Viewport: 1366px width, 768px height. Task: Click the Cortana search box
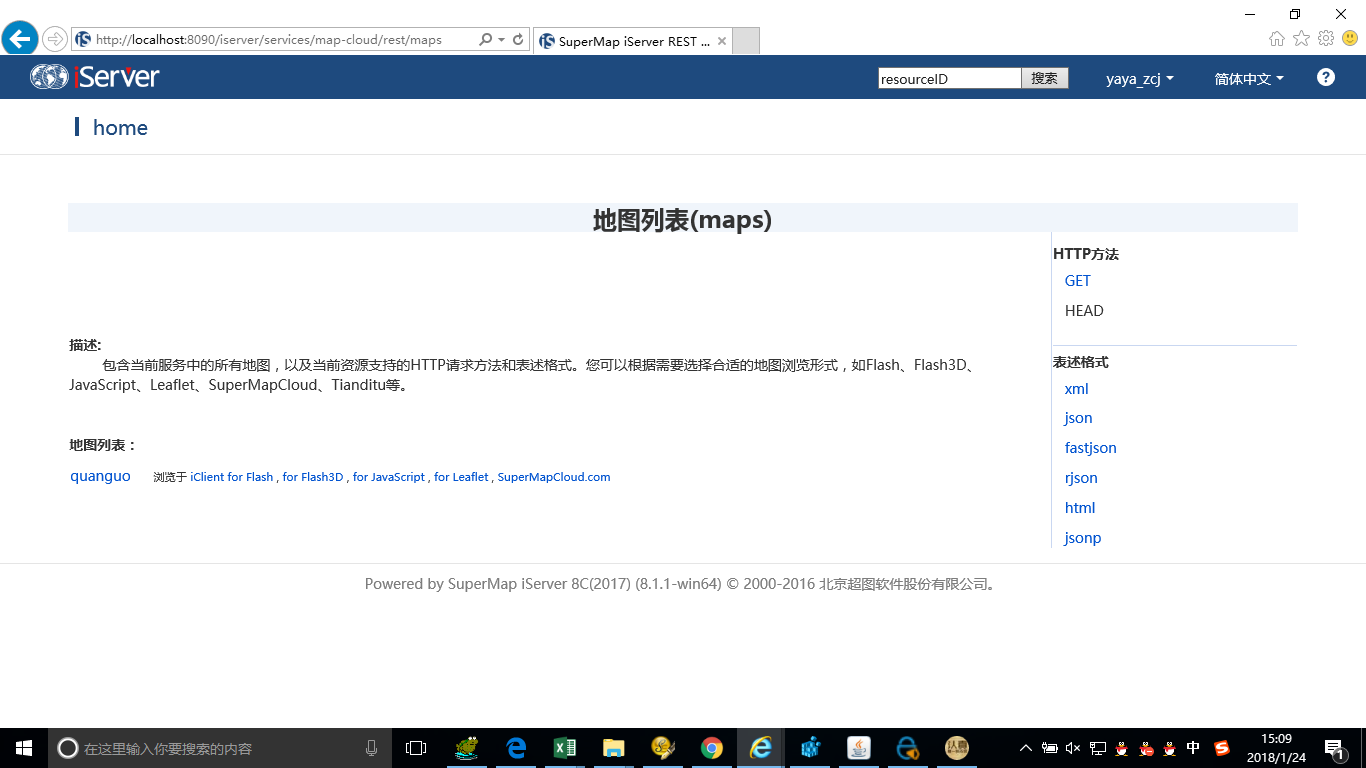pyautogui.click(x=219, y=748)
